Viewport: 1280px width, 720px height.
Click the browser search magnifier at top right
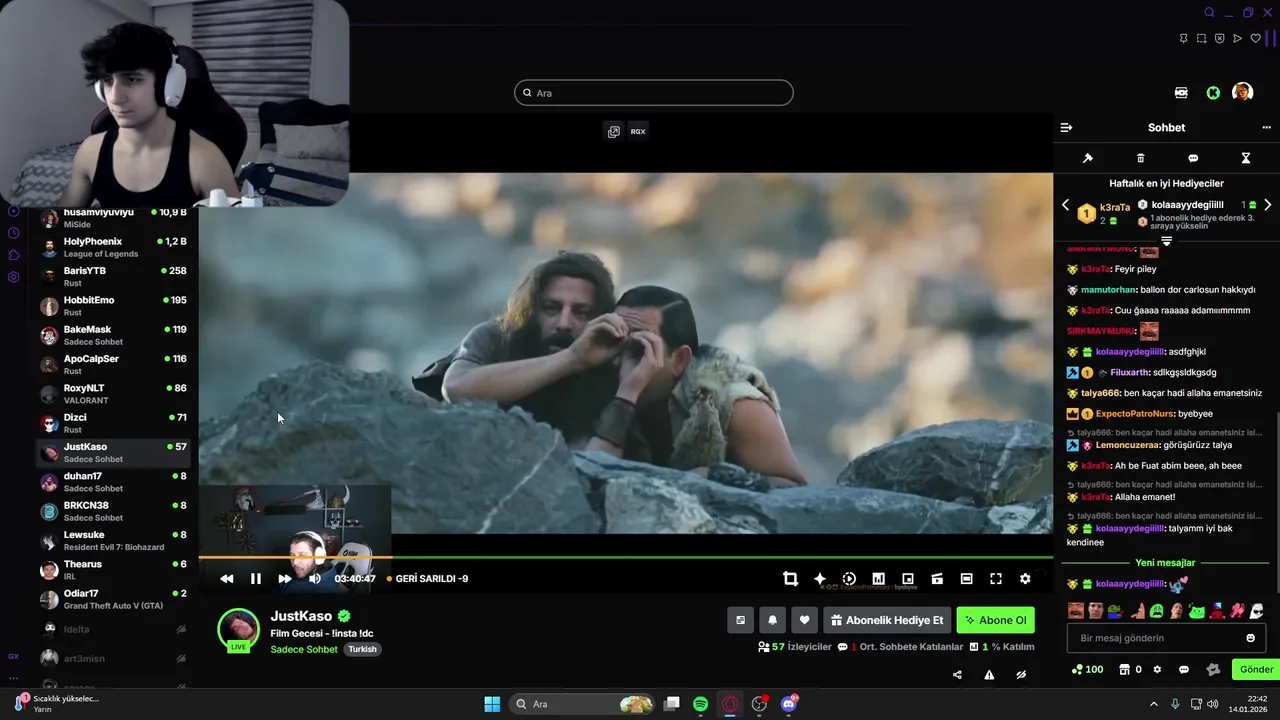[1209, 13]
